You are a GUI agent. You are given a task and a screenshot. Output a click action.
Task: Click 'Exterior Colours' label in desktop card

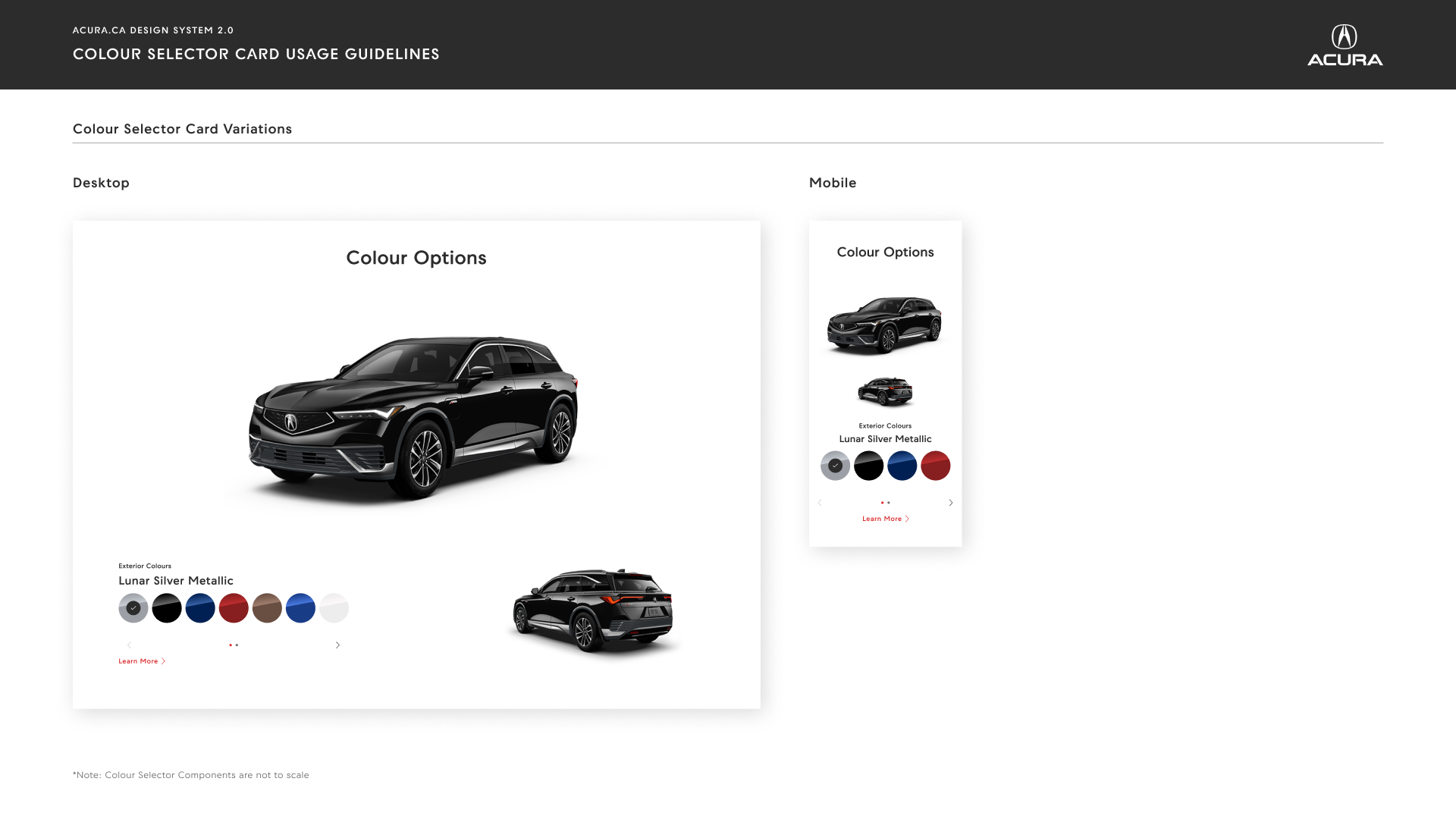(145, 566)
